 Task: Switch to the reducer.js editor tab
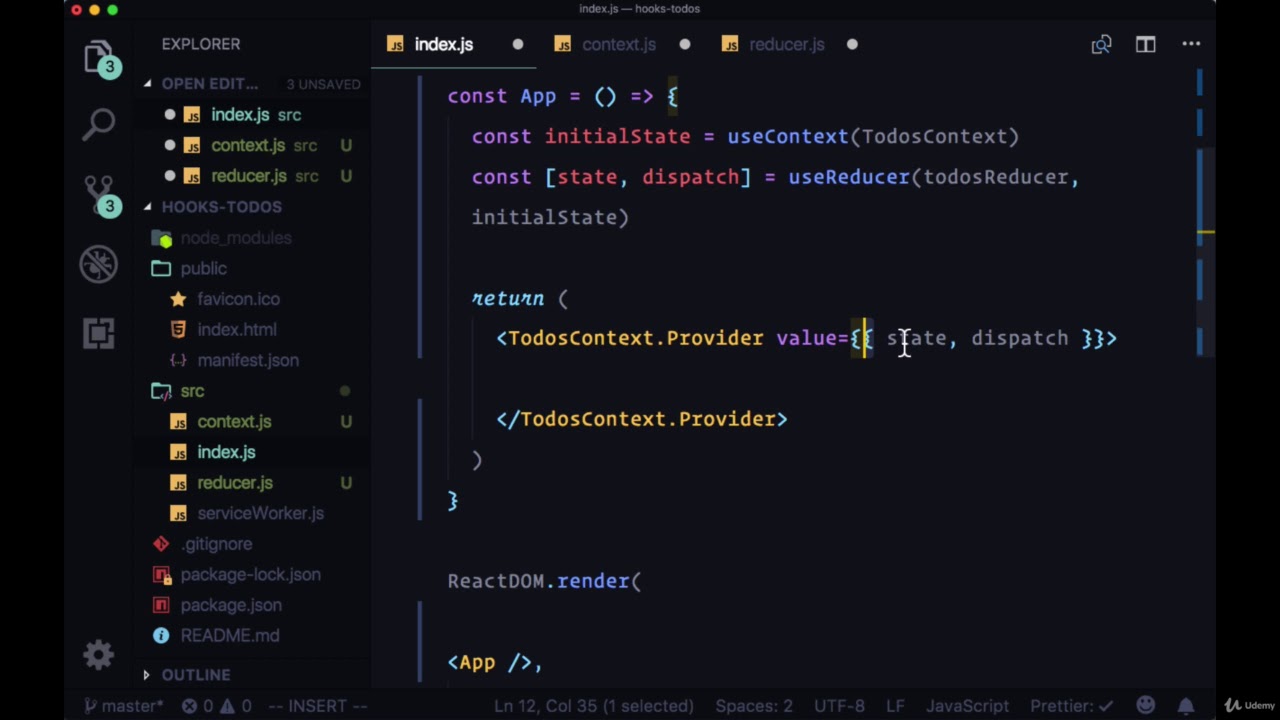click(787, 44)
